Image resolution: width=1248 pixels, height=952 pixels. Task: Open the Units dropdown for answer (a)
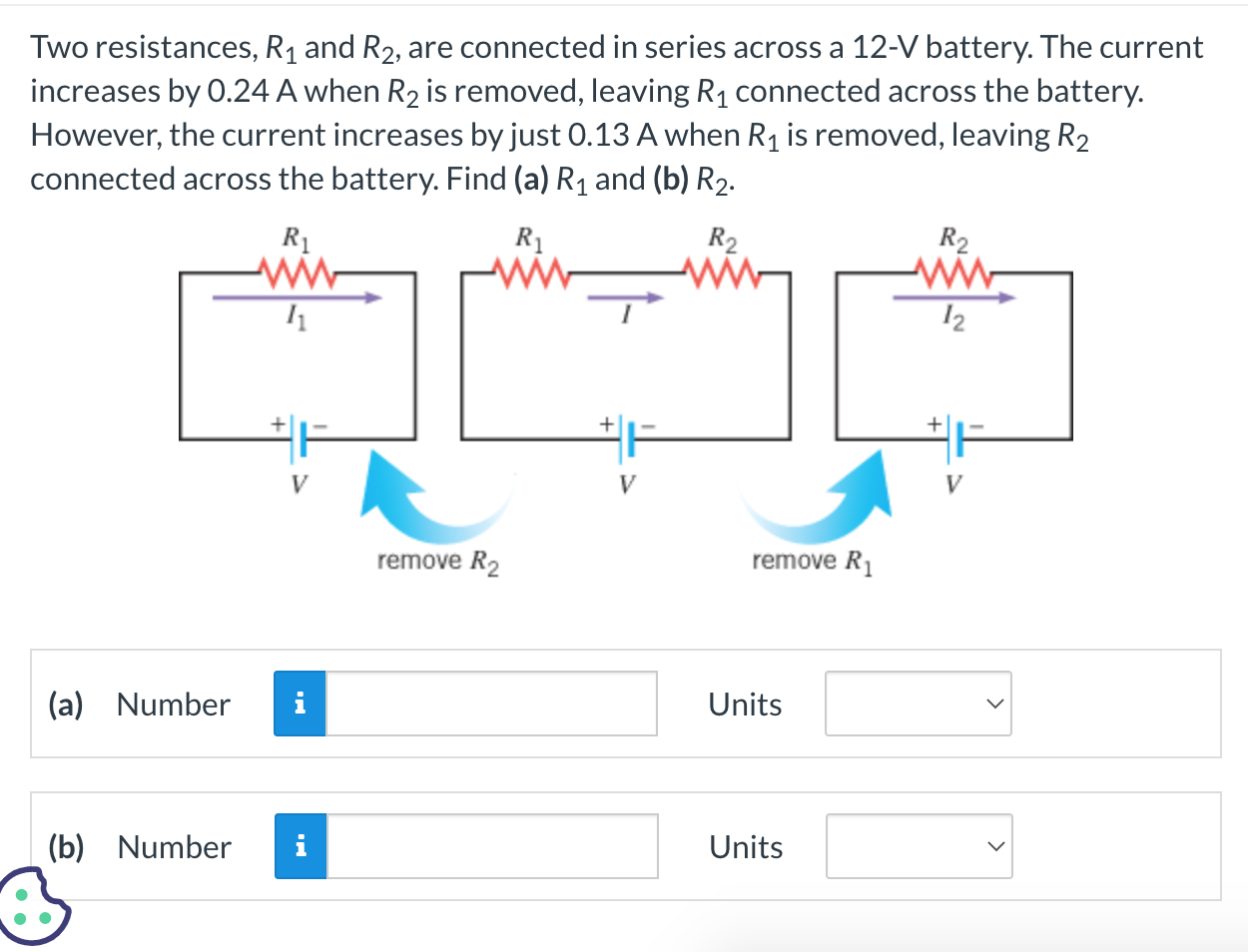point(919,705)
